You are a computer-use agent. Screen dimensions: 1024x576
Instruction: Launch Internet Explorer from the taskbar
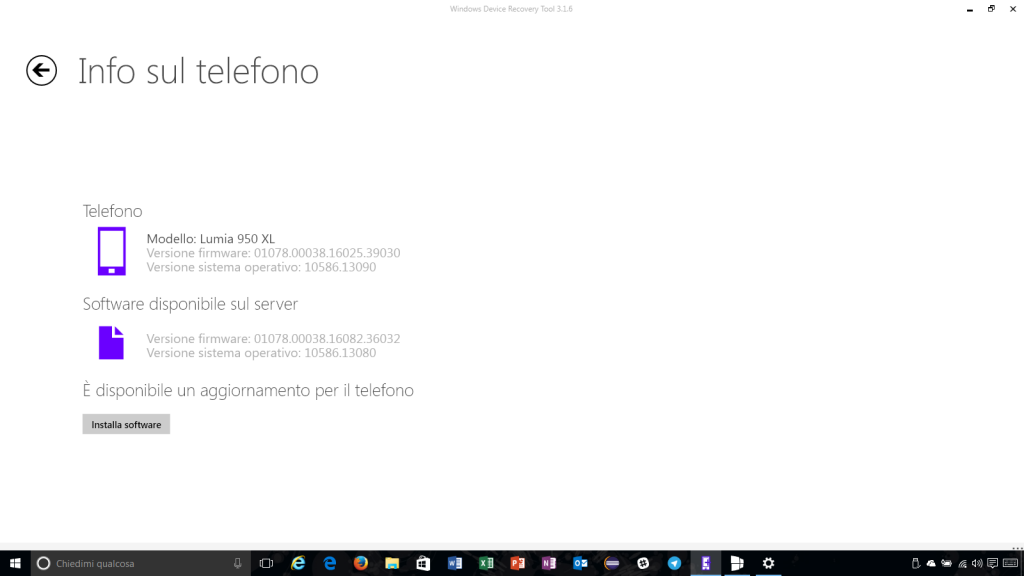coord(298,563)
